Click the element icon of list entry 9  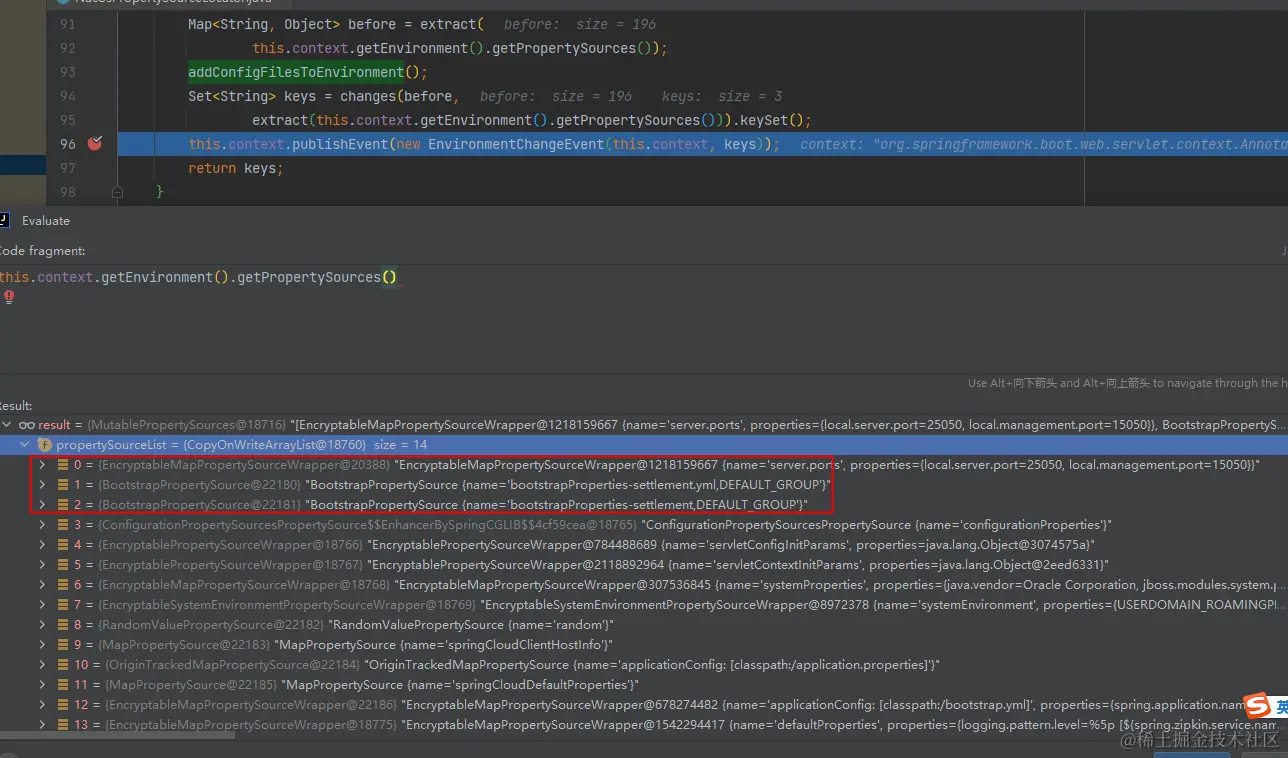pyautogui.click(x=63, y=645)
